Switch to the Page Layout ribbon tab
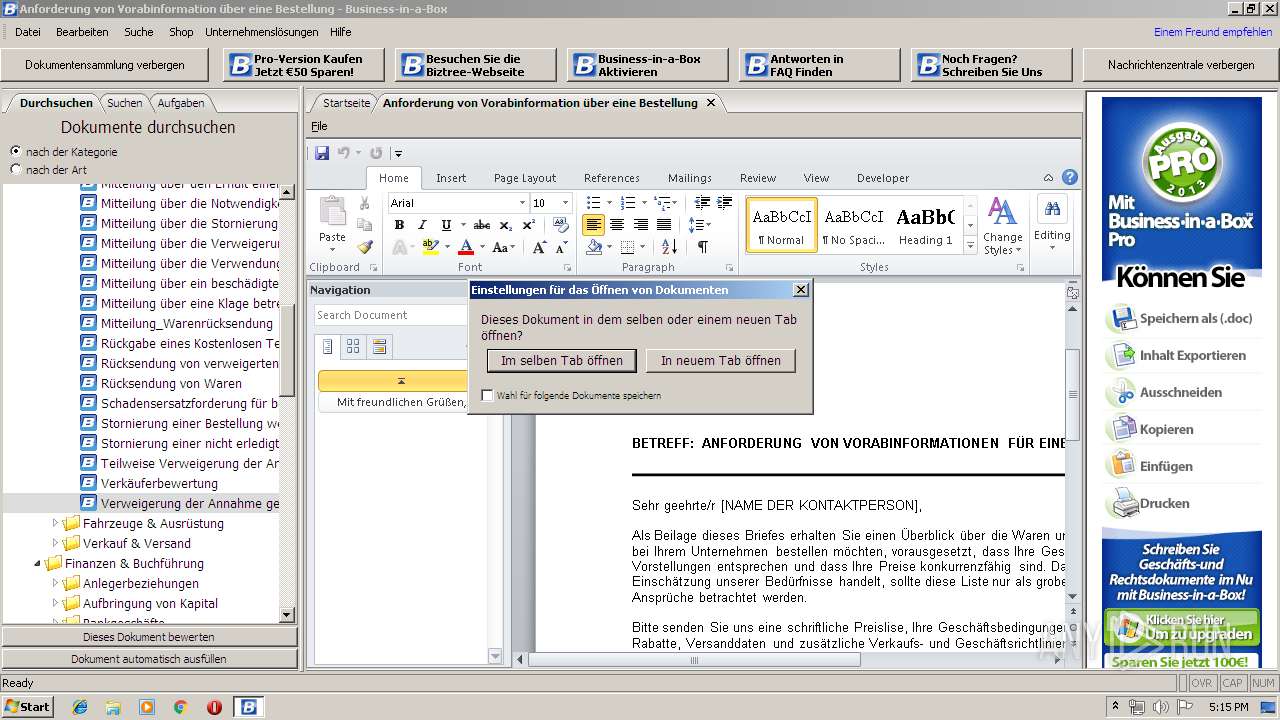 (x=525, y=178)
